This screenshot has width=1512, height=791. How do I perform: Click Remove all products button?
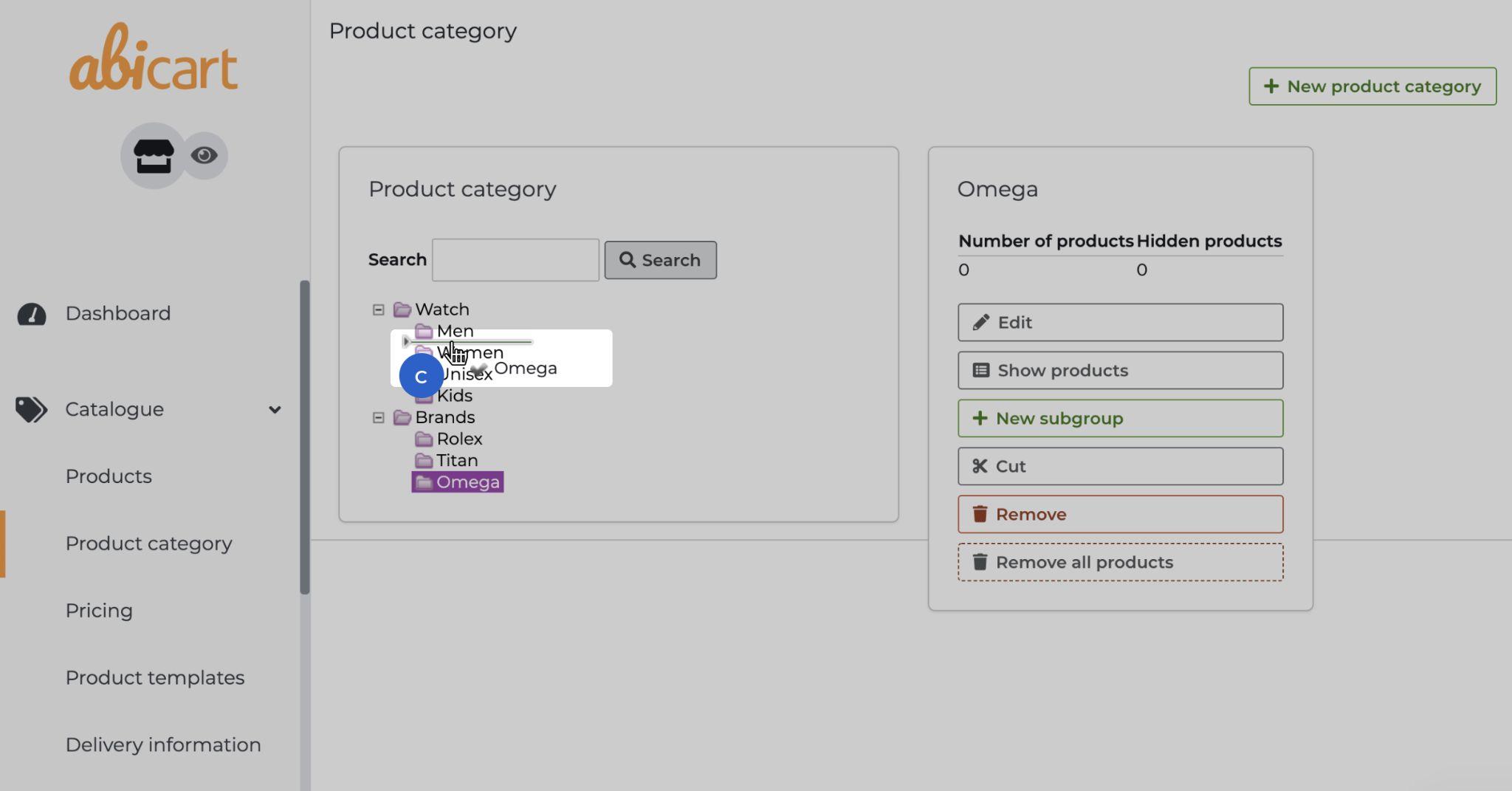click(x=1120, y=563)
